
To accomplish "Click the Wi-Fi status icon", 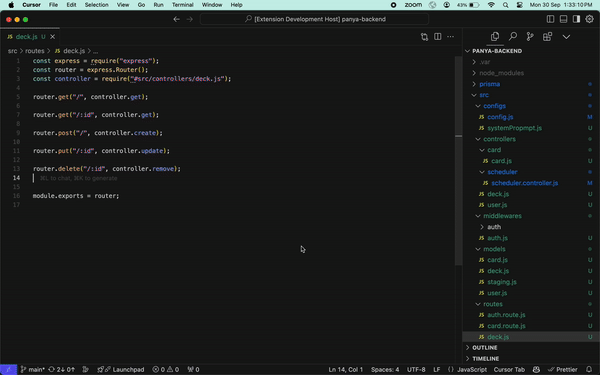I will pos(491,5).
